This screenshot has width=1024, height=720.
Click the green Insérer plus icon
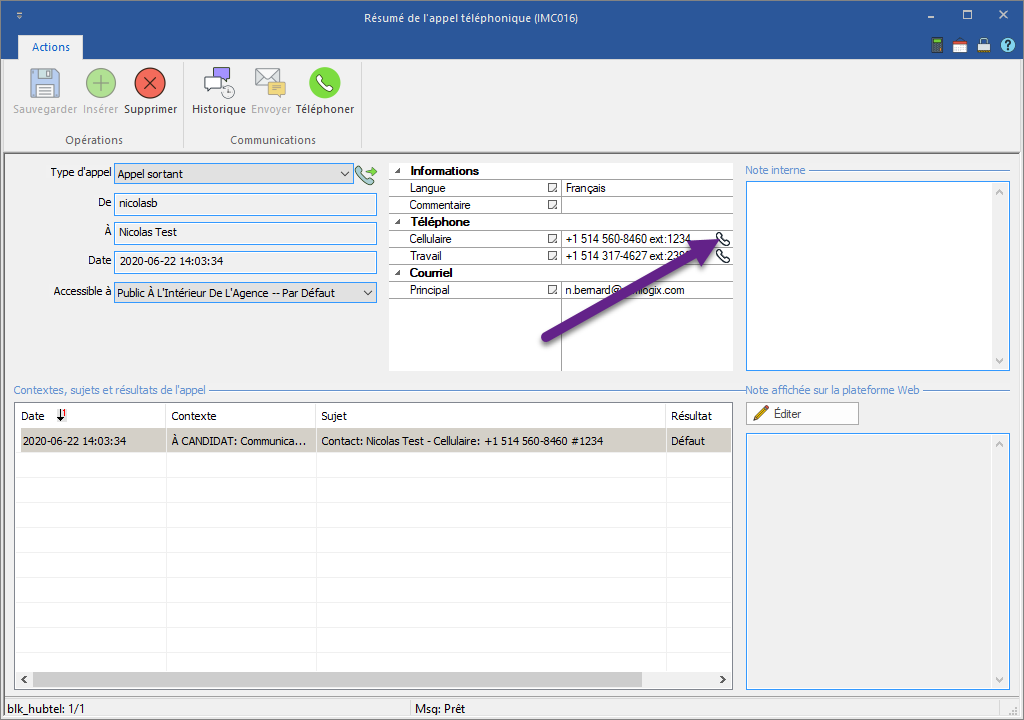pyautogui.click(x=101, y=83)
